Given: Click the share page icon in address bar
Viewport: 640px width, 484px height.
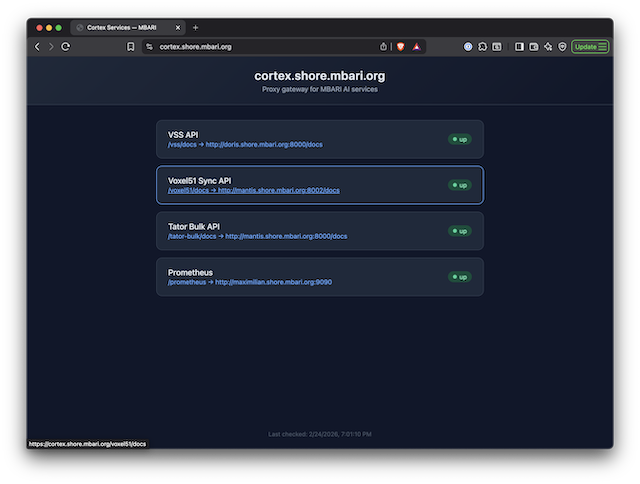Looking at the screenshot, I should click(383, 47).
